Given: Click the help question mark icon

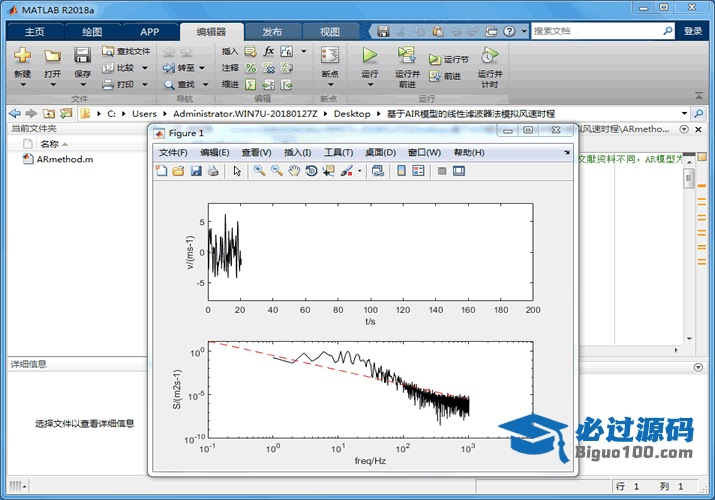Looking at the screenshot, I should [x=509, y=31].
